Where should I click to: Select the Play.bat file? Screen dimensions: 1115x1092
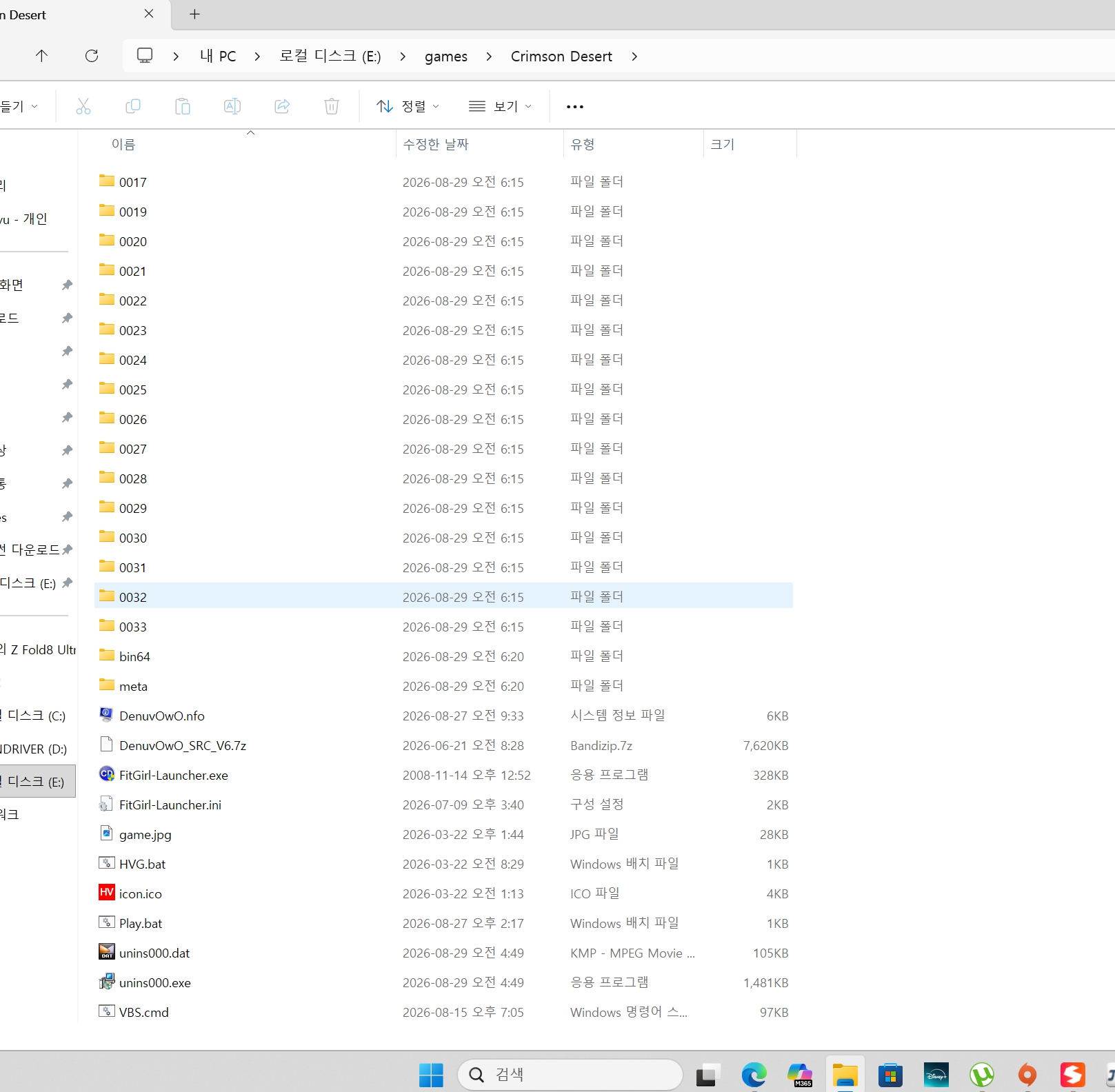(141, 923)
